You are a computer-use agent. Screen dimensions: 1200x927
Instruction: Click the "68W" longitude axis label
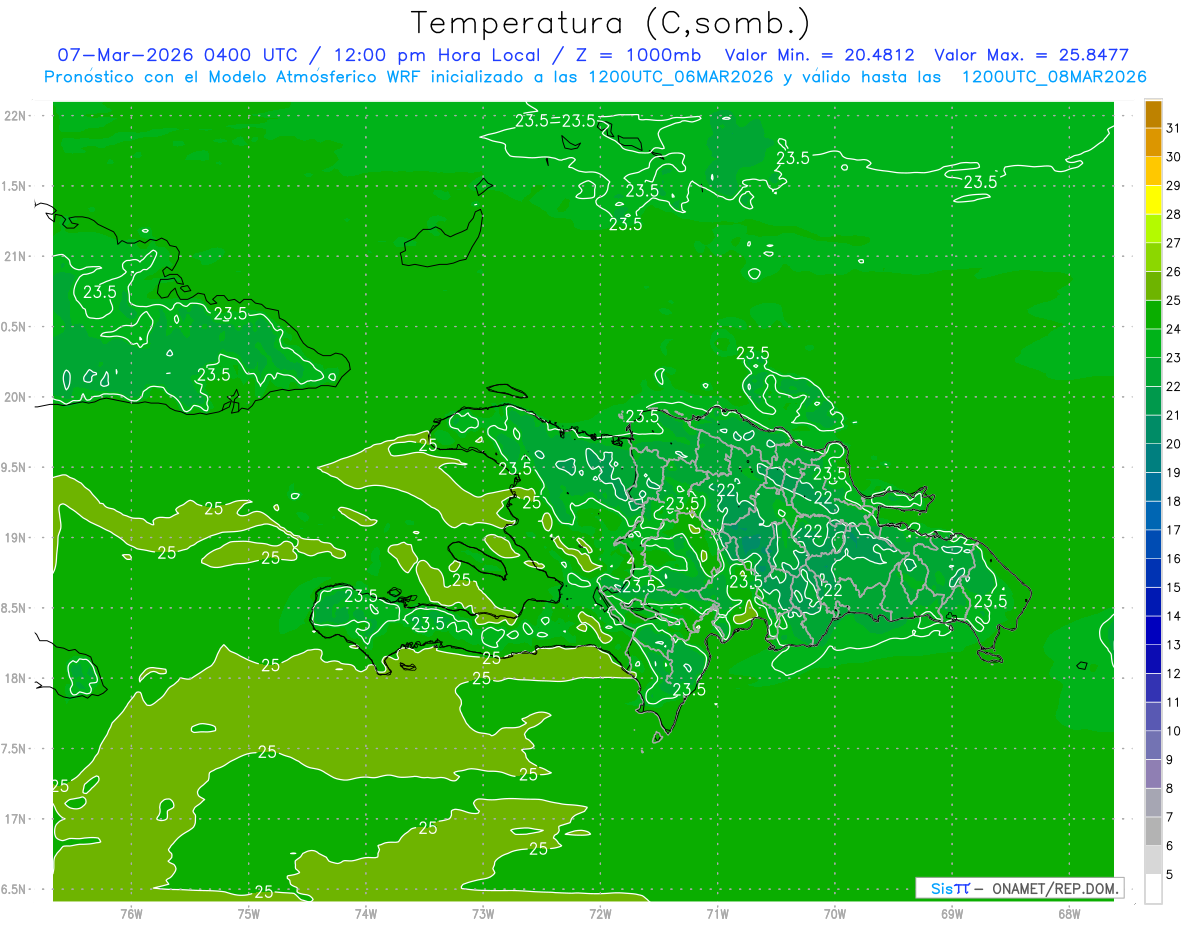(1069, 913)
